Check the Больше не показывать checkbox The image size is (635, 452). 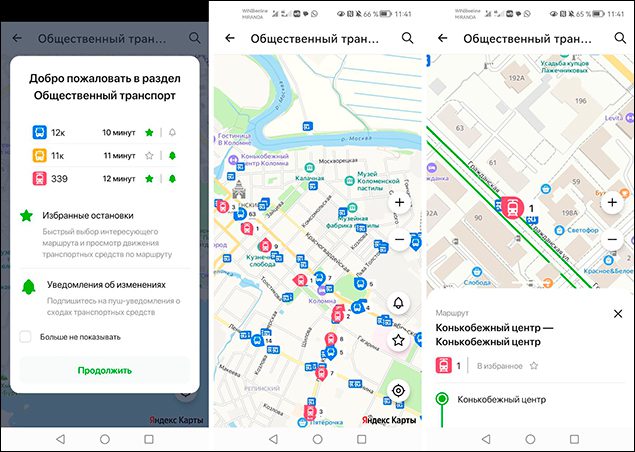pyautogui.click(x=26, y=337)
